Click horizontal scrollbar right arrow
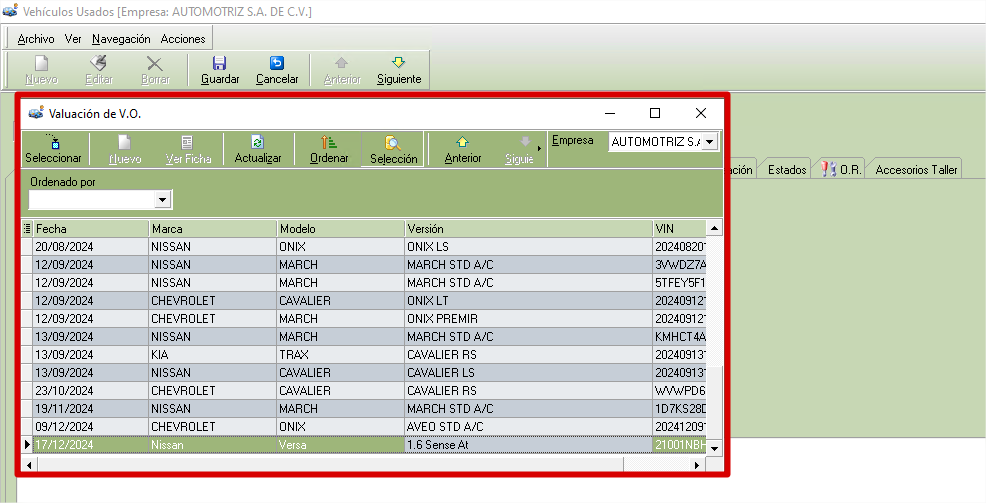 click(x=697, y=465)
